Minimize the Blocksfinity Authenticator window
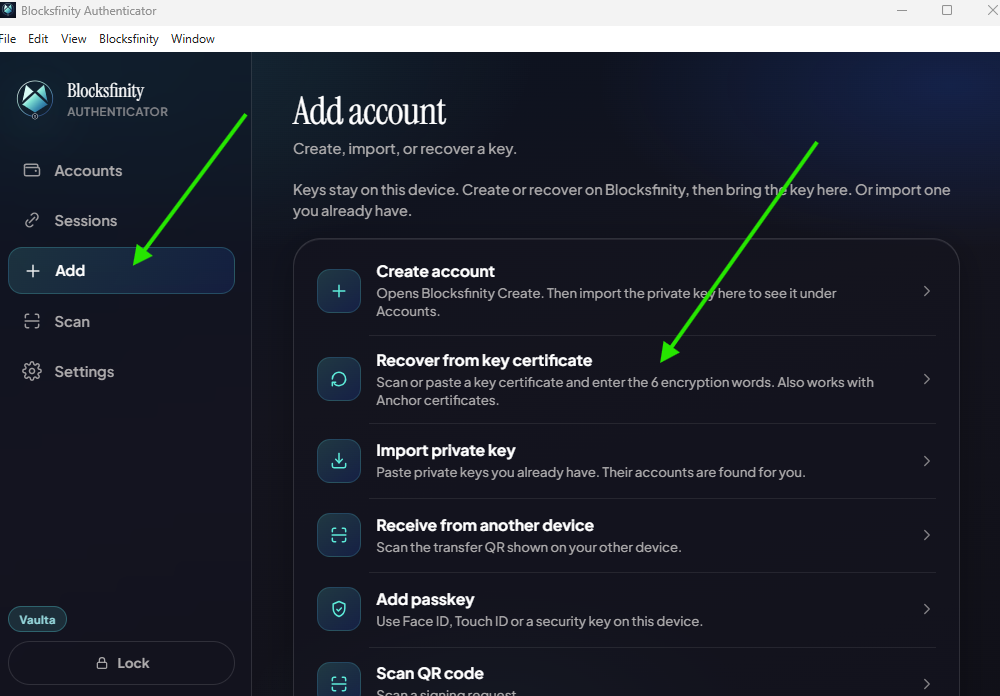Image resolution: width=1000 pixels, height=696 pixels. pyautogui.click(x=902, y=10)
